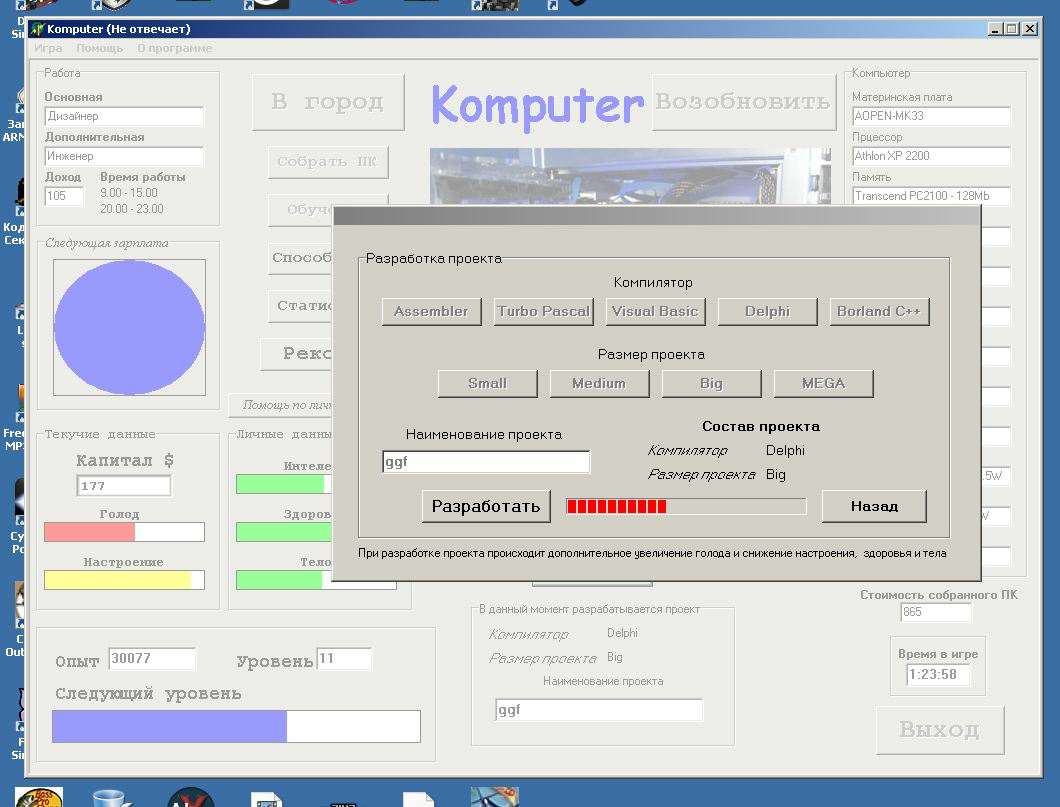The image size is (1060, 807).
Task: Click the Разработать button
Action: point(486,506)
